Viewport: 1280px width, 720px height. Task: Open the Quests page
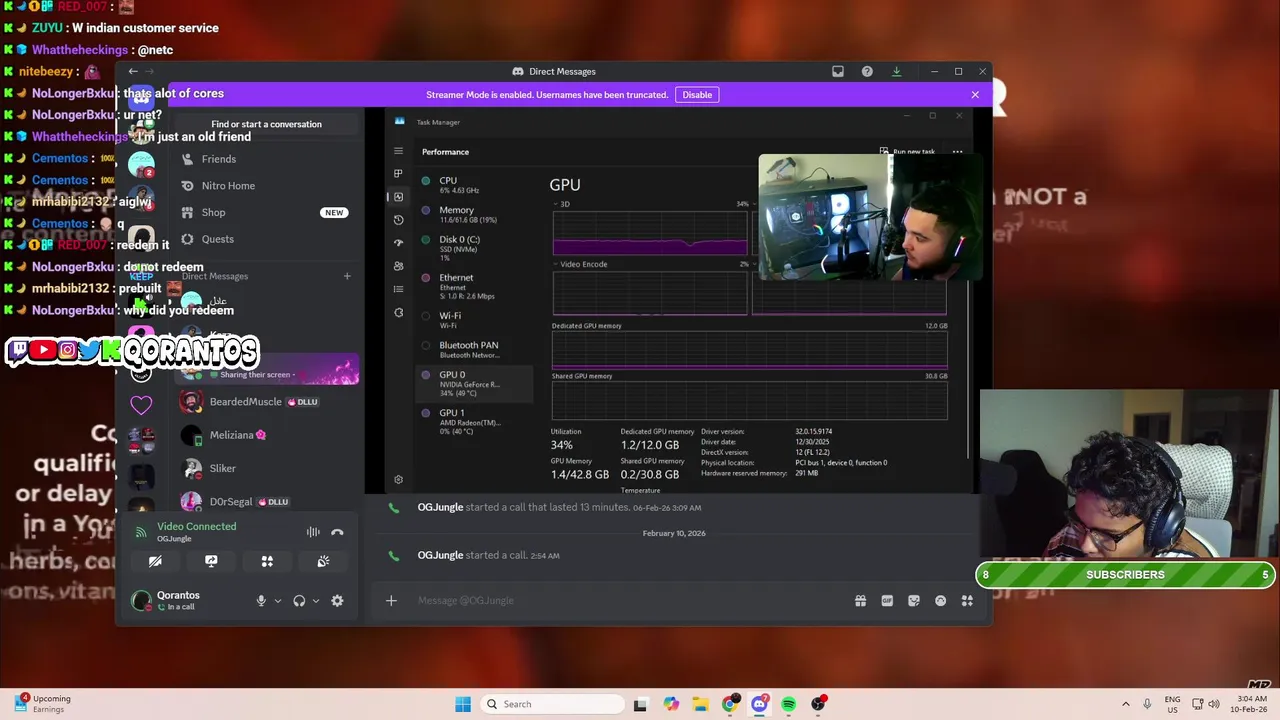click(266, 239)
